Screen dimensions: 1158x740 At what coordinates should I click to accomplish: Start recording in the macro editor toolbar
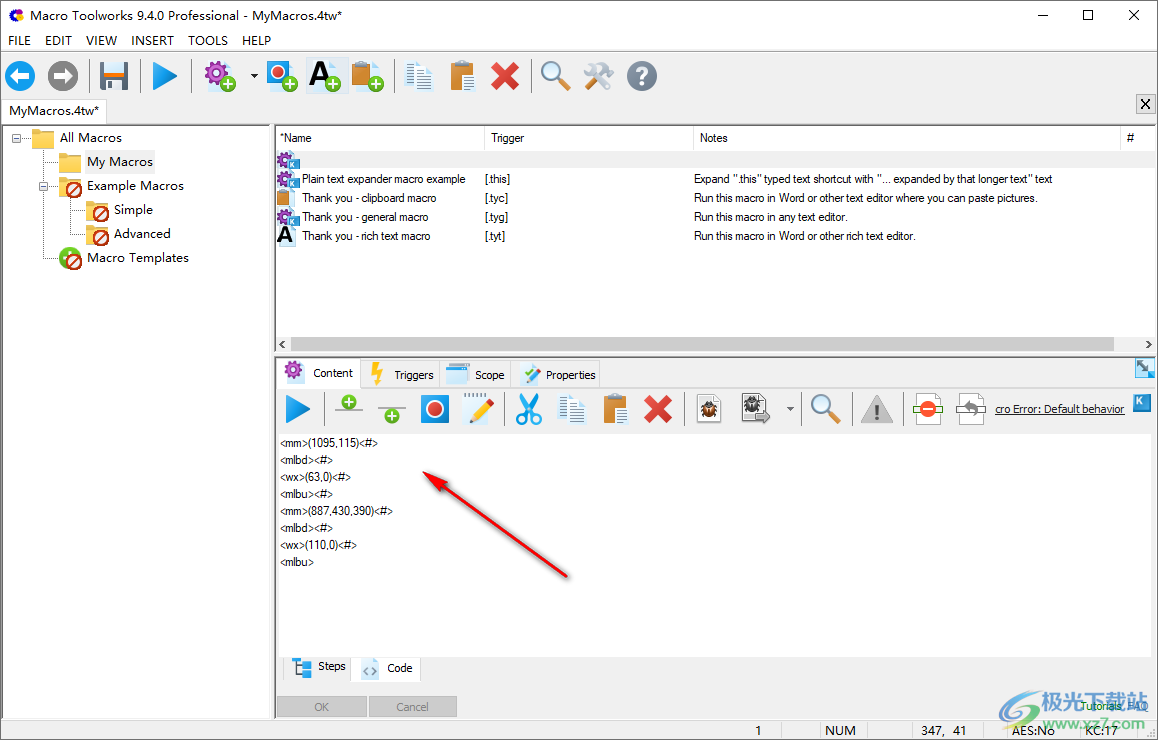pyautogui.click(x=435, y=409)
